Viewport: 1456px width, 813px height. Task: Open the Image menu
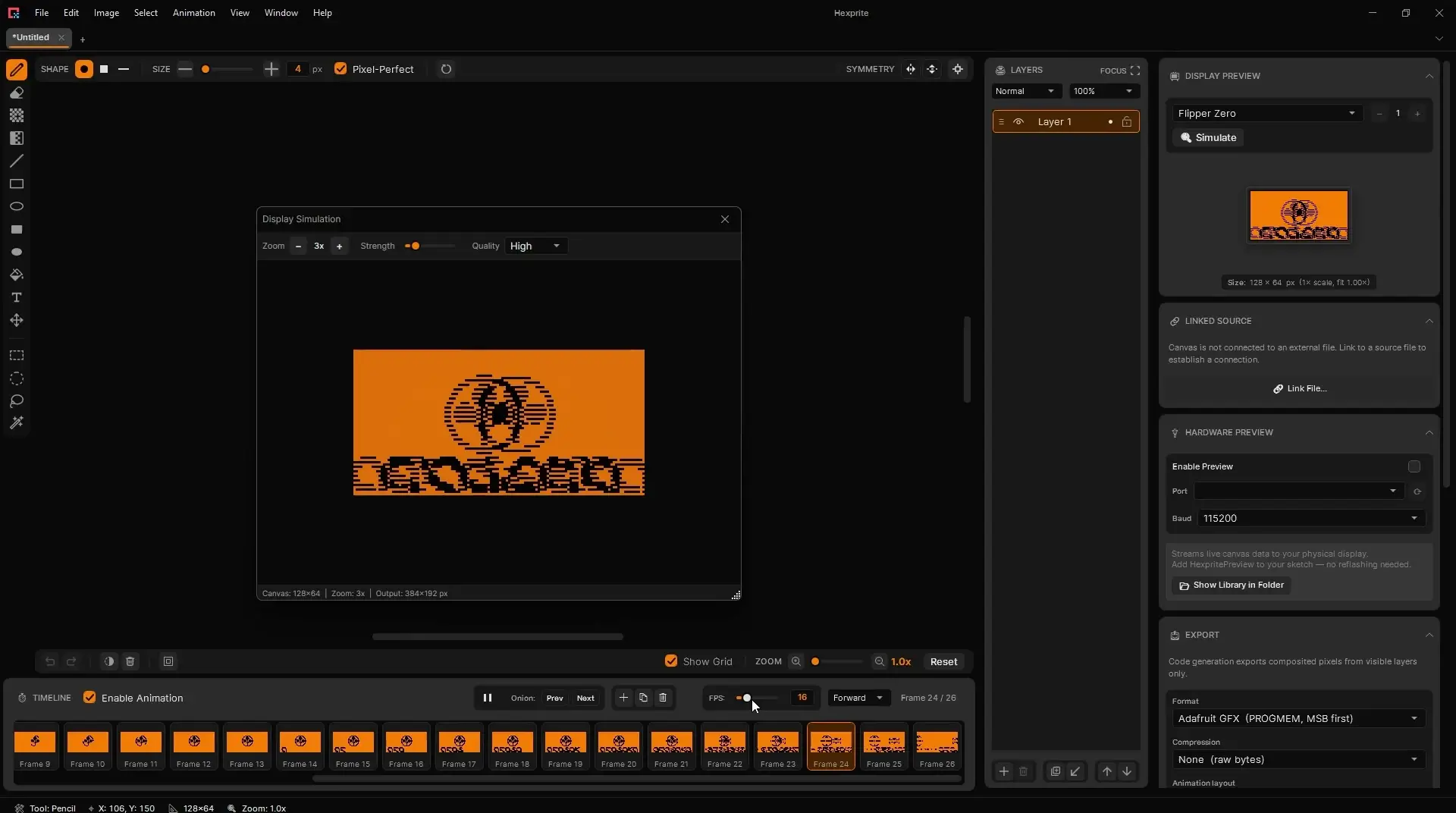coord(106,13)
